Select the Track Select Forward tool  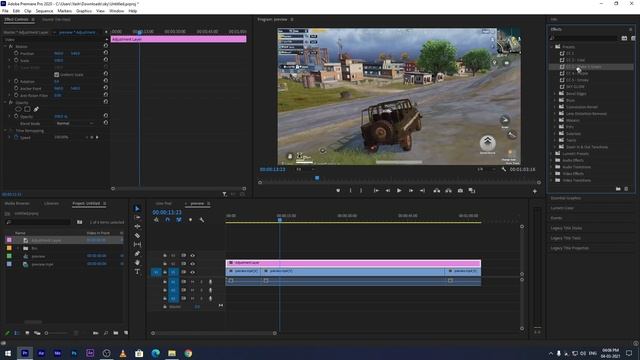137,218
